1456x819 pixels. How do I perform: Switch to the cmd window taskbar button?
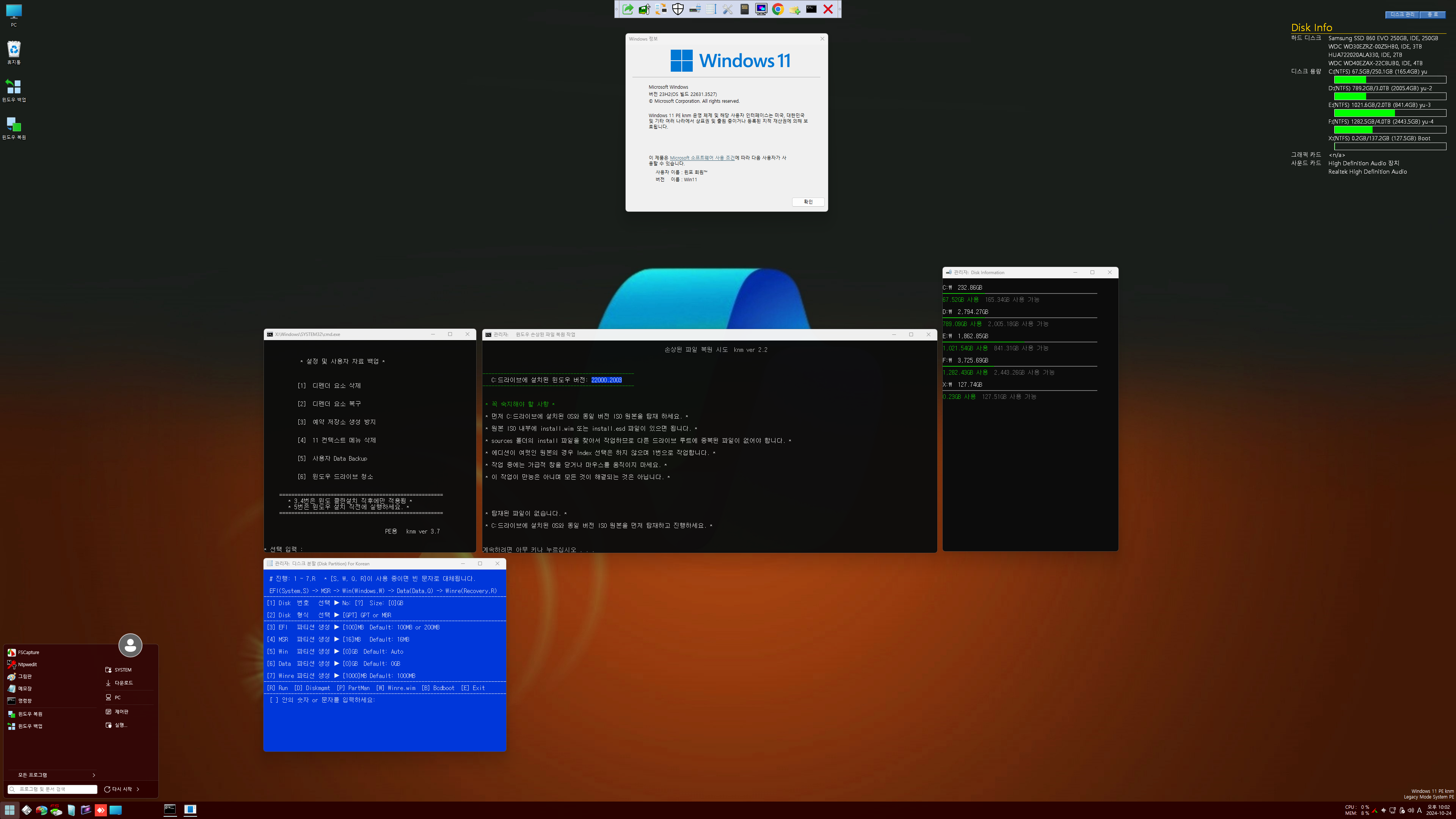click(x=169, y=810)
